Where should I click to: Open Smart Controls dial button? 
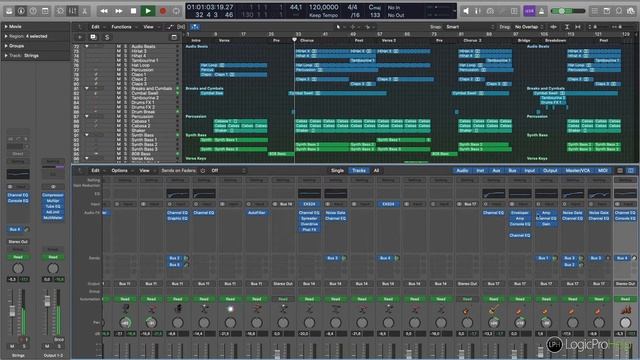pos(60,11)
